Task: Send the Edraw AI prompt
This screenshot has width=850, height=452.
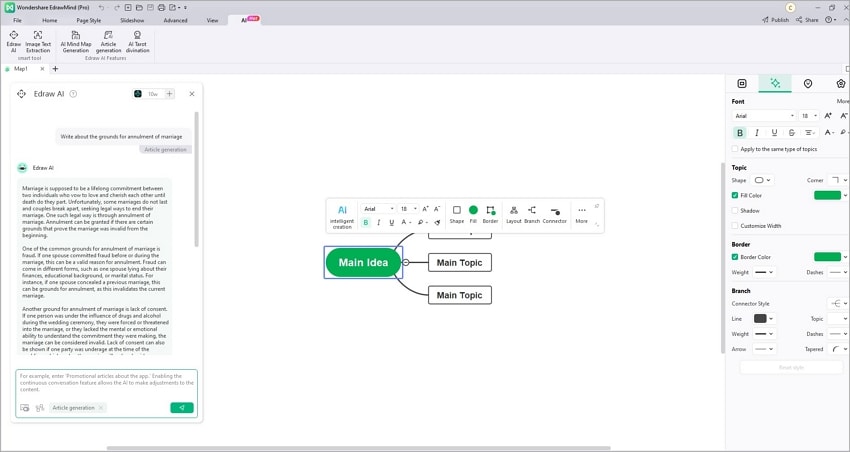Action: (x=182, y=408)
